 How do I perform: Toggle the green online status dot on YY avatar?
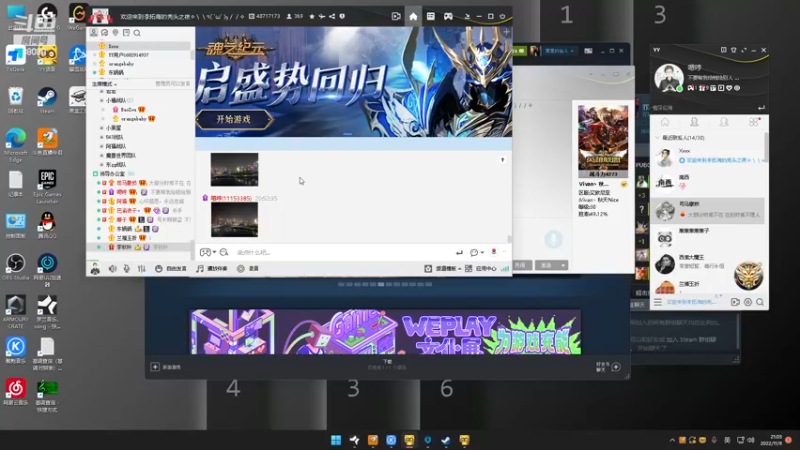pyautogui.click(x=680, y=89)
